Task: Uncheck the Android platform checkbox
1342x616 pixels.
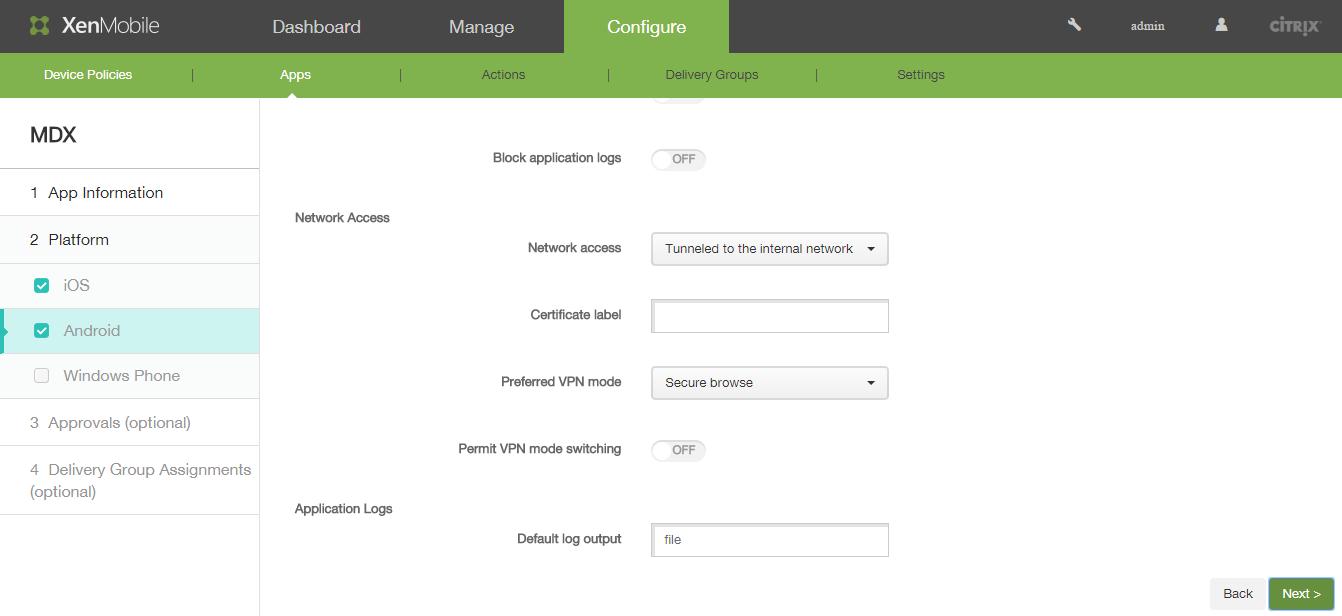Action: pyautogui.click(x=42, y=331)
